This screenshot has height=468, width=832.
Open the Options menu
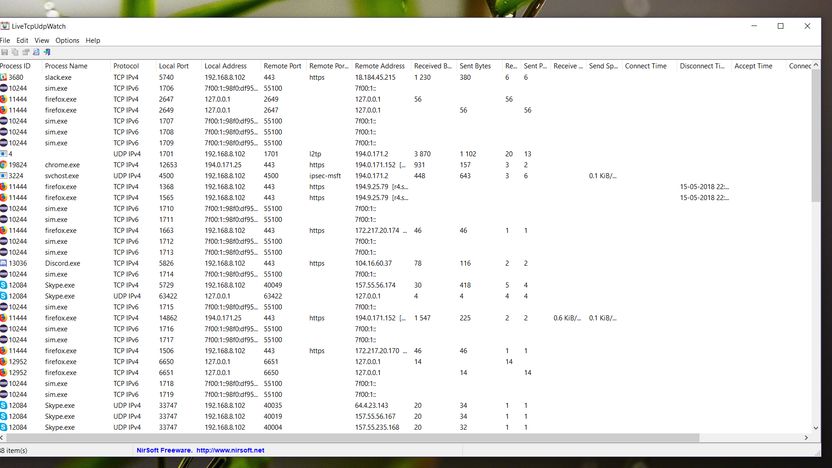(67, 40)
